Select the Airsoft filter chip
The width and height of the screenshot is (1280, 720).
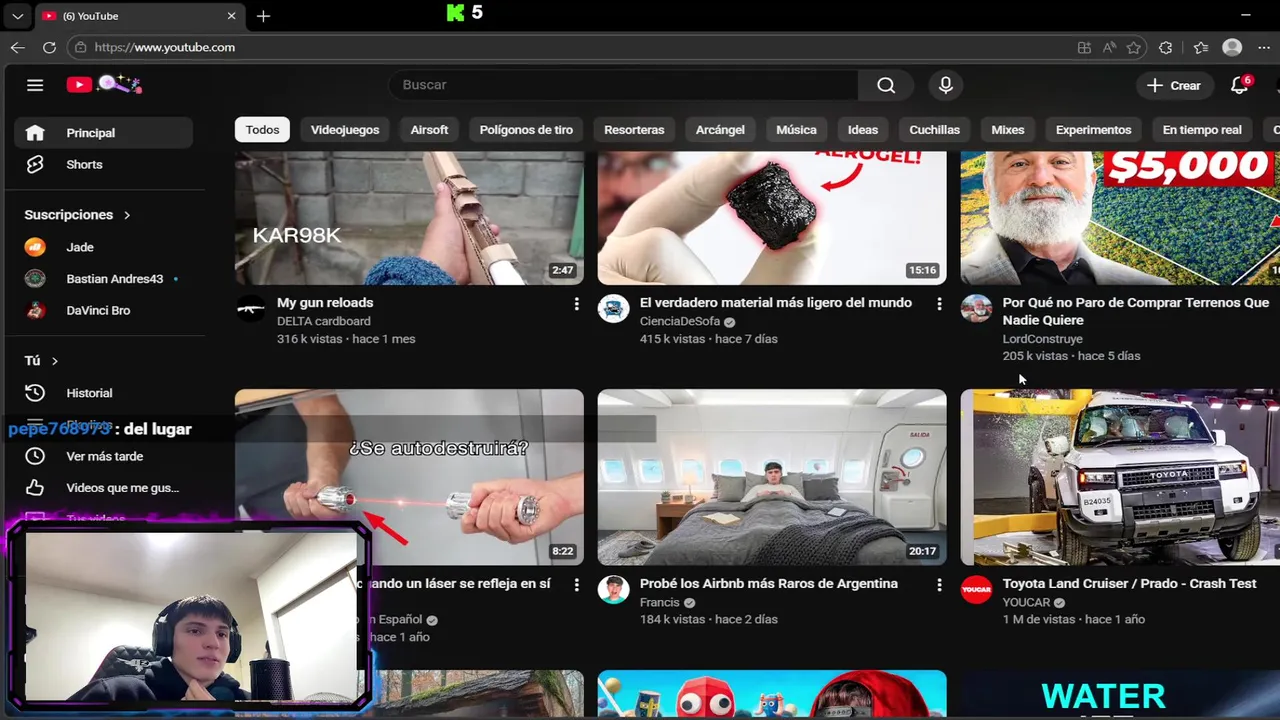click(x=429, y=130)
